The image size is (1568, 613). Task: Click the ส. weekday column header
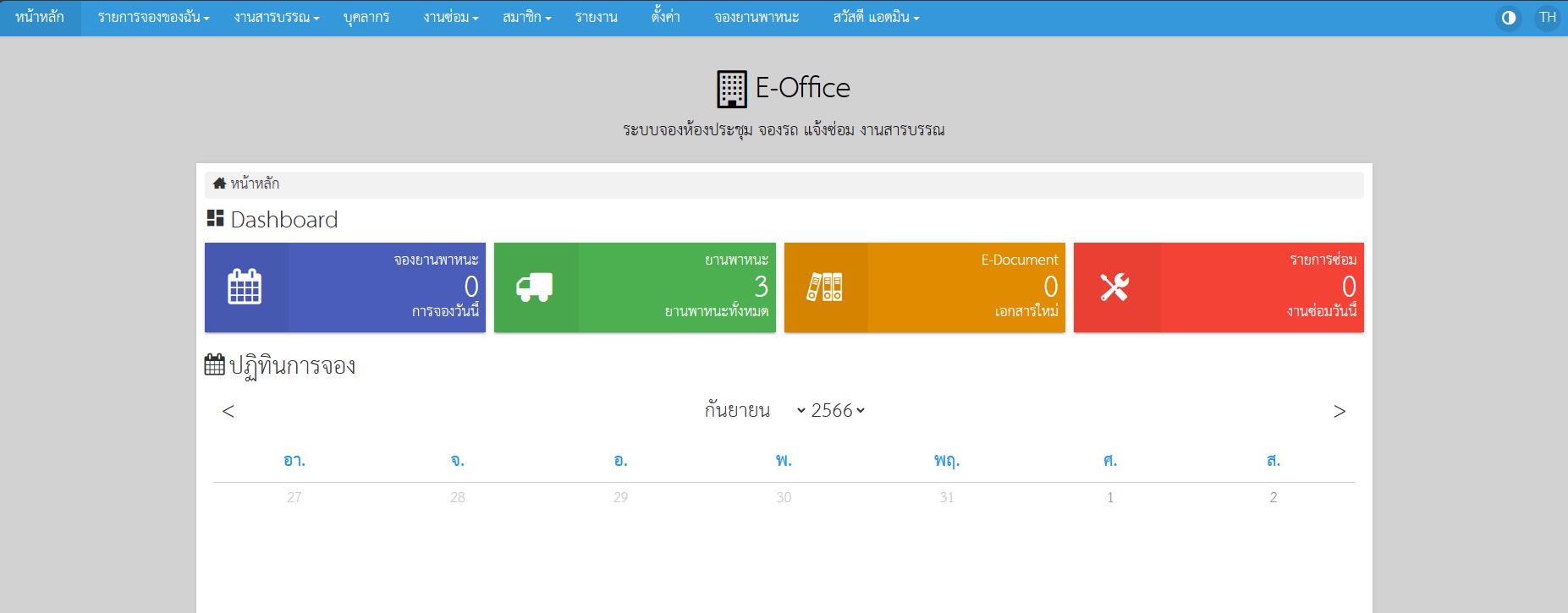coord(1274,461)
